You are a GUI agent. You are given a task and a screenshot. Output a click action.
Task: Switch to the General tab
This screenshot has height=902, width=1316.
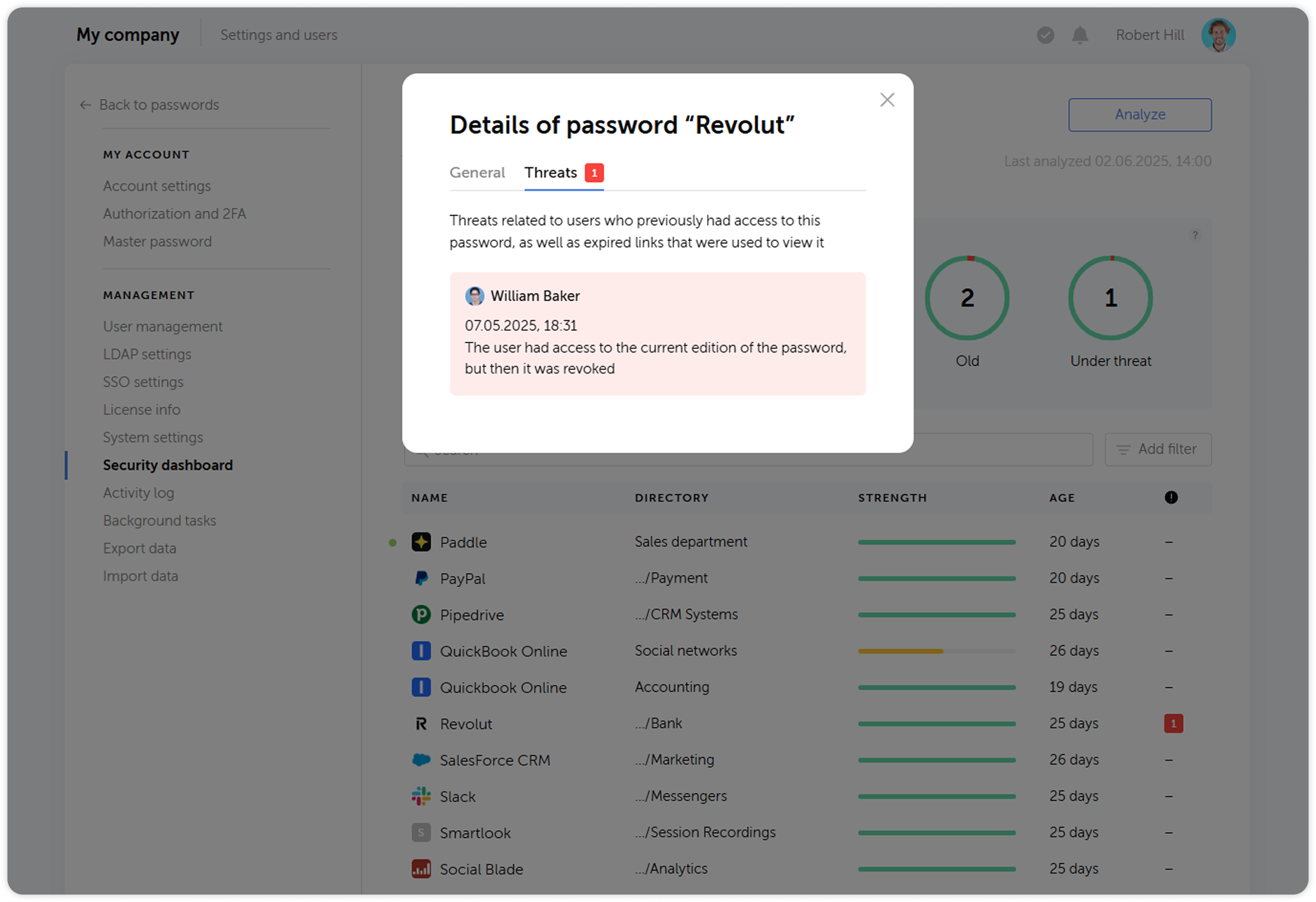[477, 172]
